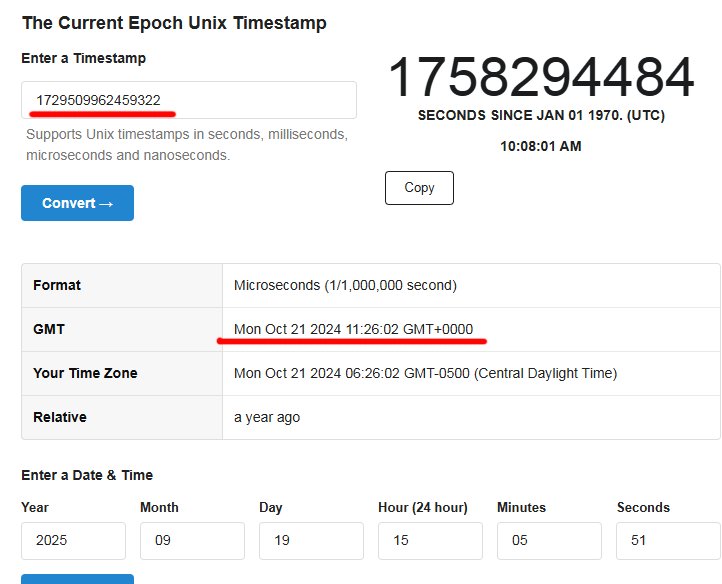This screenshot has width=722, height=584.
Task: Click the Hour (24 hour) field showing 15
Action: click(430, 541)
